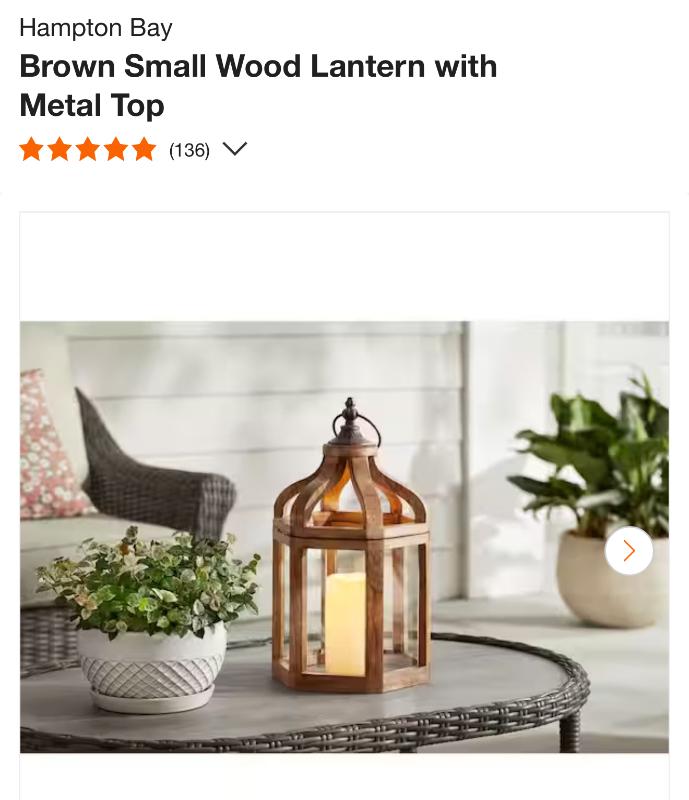Expand the ratings breakdown chevron
Image resolution: width=689 pixels, height=800 pixels.
click(x=235, y=149)
